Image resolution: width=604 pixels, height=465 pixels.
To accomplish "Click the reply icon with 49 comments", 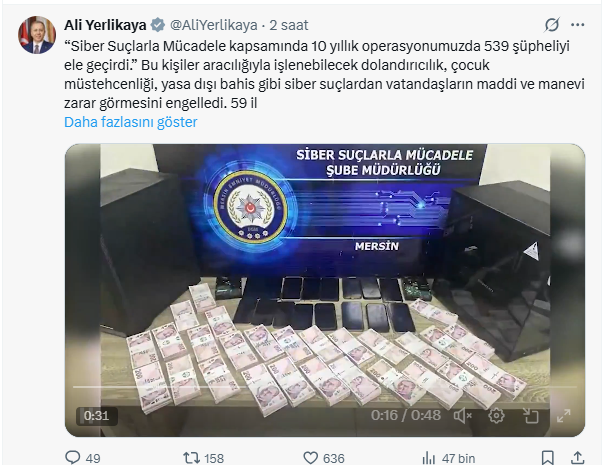I will coord(72,458).
